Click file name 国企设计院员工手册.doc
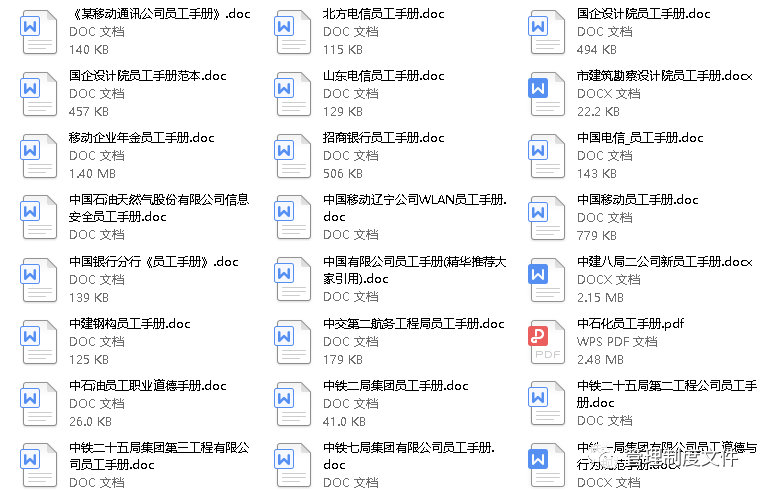 point(643,14)
